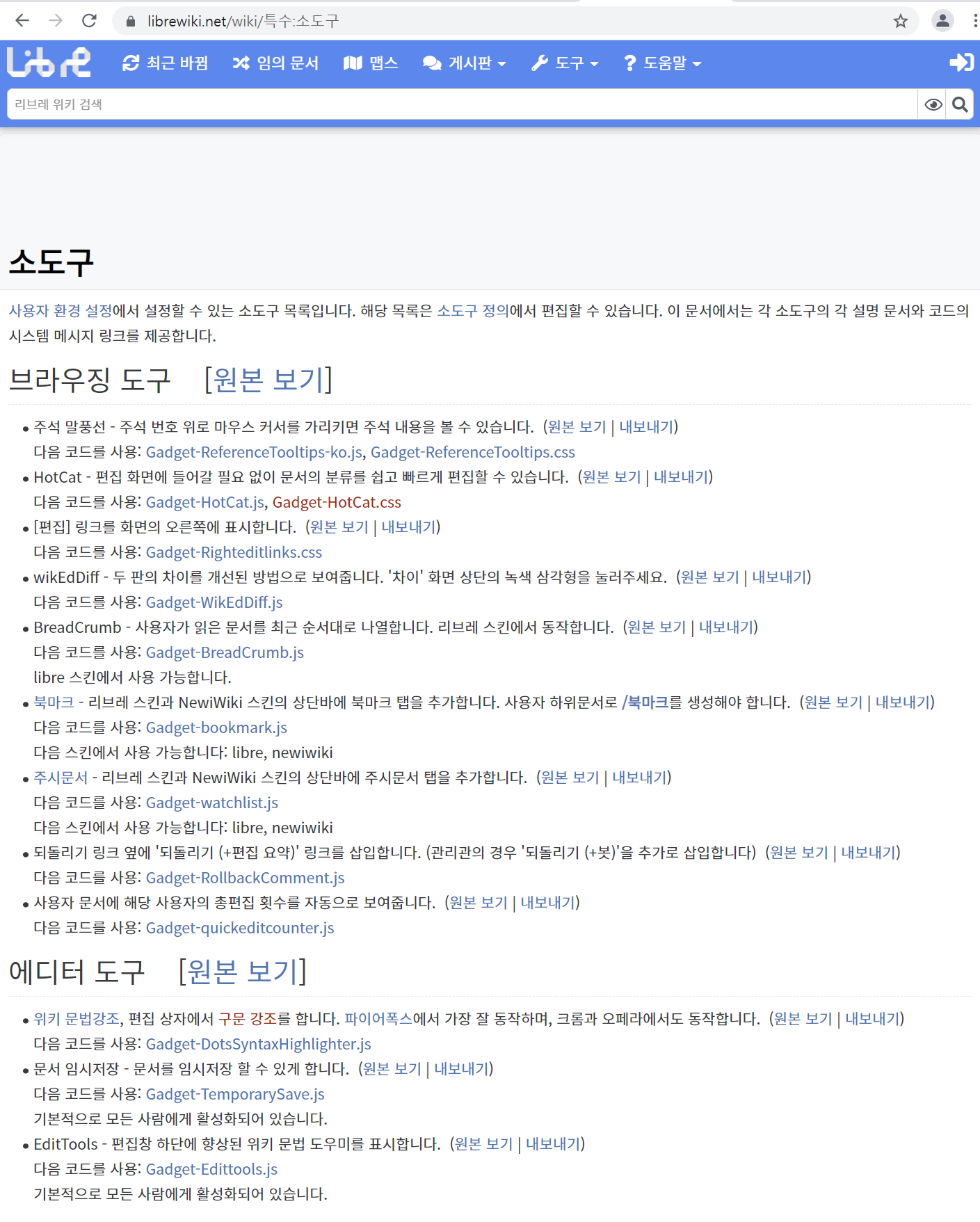This screenshot has height=1222, width=980.
Task: Click 내보내기 on 문서 임시저장 row
Action: pos(461,1069)
